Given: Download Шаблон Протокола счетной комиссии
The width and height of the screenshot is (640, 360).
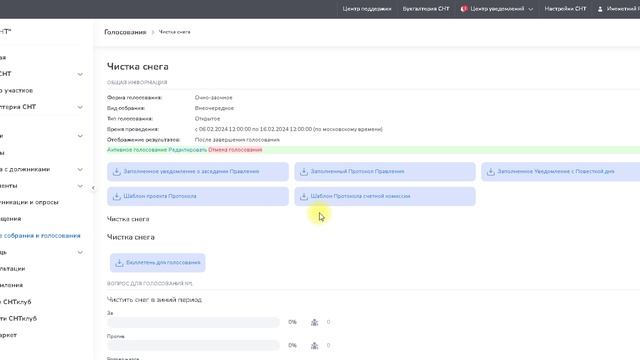Looking at the screenshot, I should coord(385,196).
